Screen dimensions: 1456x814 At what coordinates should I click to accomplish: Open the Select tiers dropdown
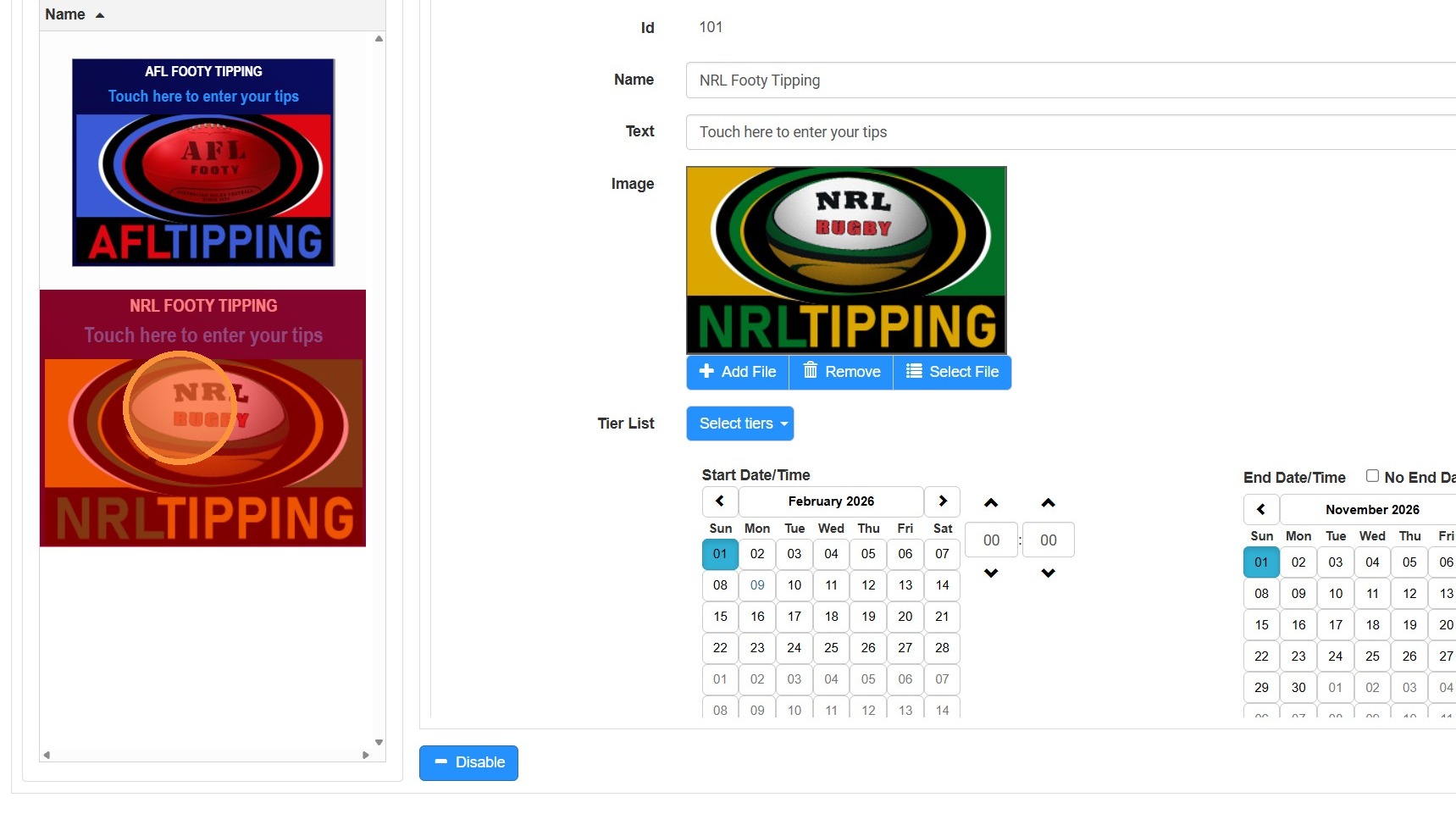pos(739,424)
